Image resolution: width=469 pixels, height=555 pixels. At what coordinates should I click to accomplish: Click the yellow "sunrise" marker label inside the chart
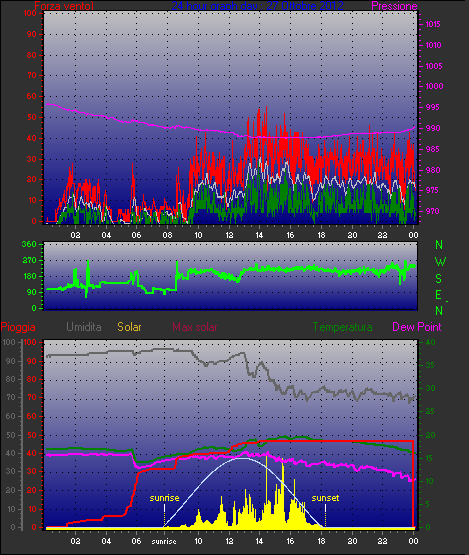(164, 498)
